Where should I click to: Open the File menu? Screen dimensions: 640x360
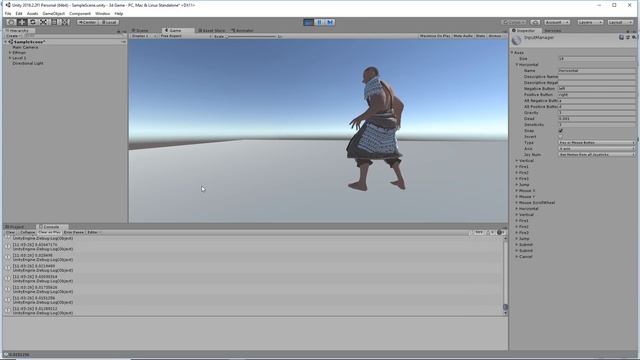click(8, 13)
